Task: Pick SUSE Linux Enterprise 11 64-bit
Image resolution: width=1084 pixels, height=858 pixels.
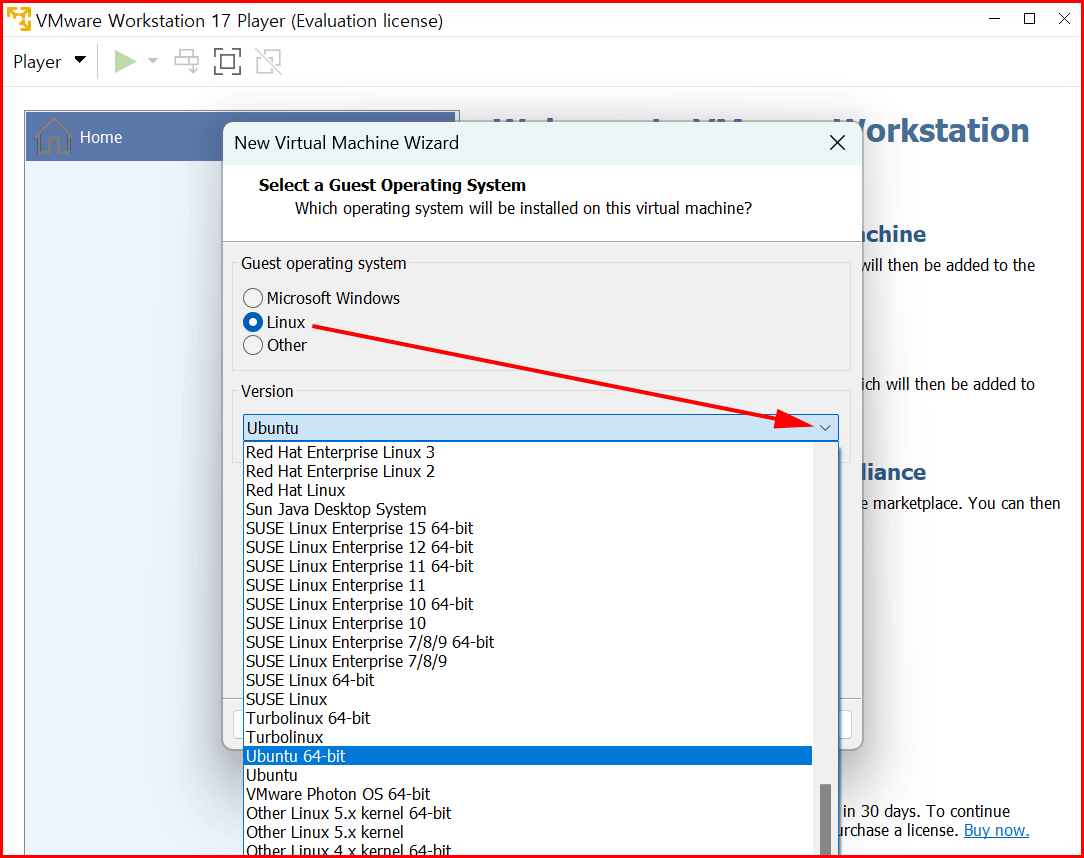Action: click(528, 566)
